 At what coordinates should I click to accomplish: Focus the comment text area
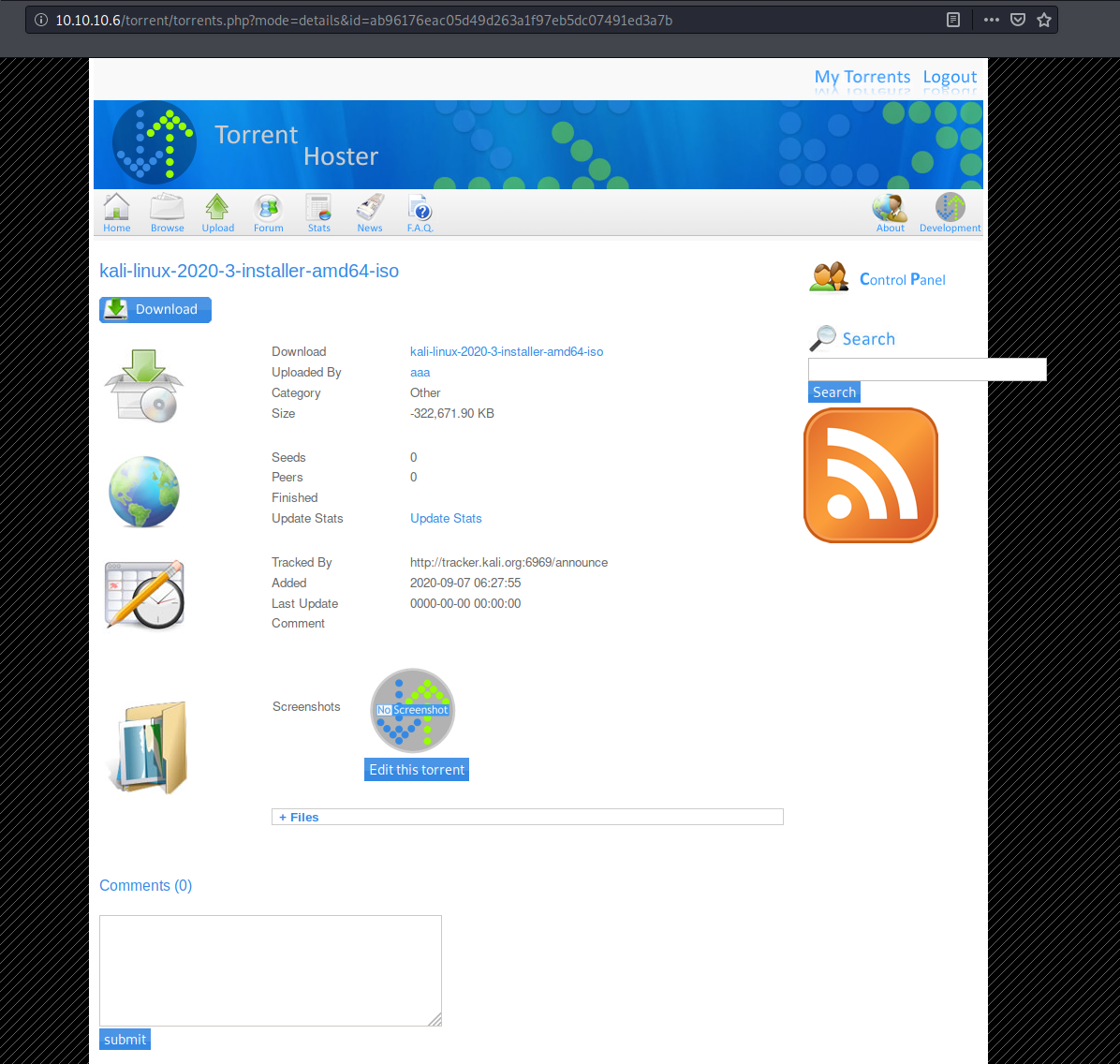270,970
